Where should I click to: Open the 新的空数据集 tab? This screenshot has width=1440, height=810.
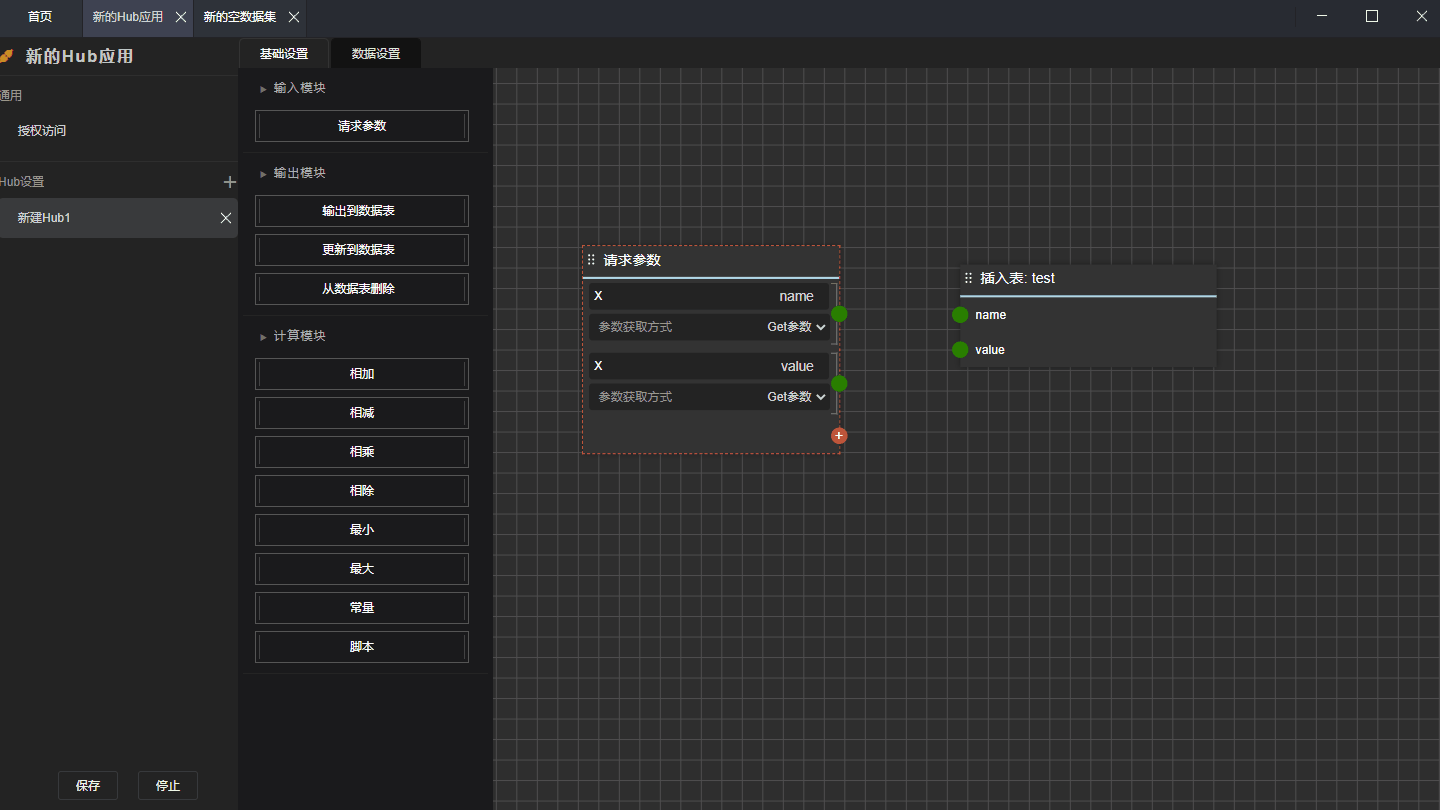(x=240, y=17)
